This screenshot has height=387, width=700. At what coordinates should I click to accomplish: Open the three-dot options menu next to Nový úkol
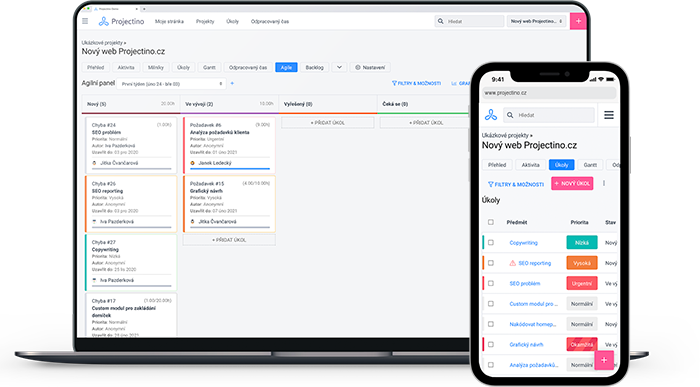pyautogui.click(x=604, y=183)
